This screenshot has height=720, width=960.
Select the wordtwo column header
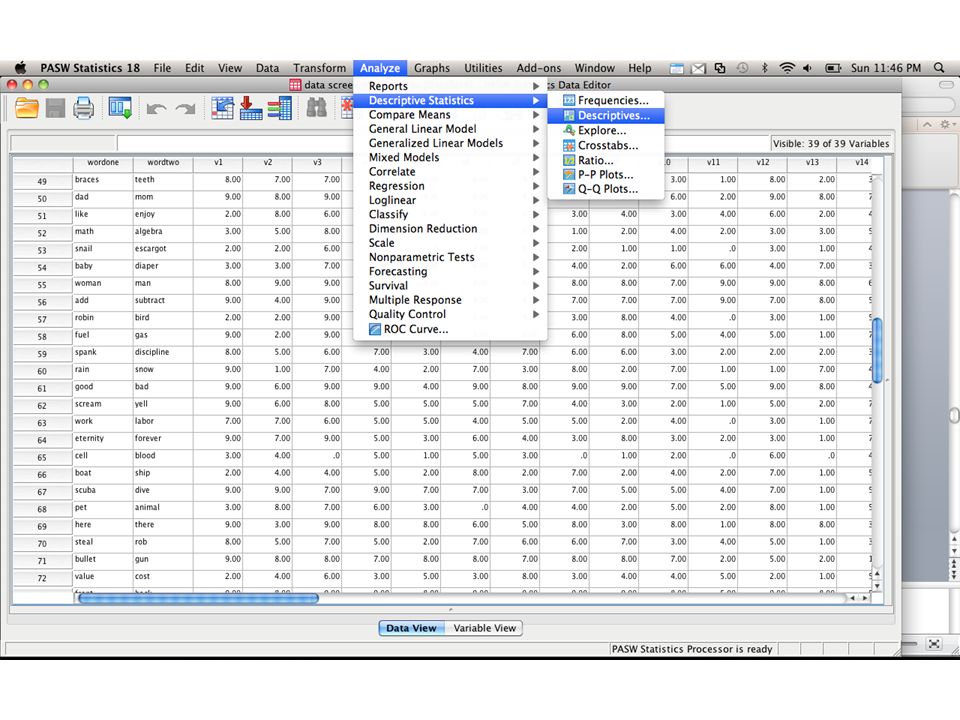(x=163, y=163)
